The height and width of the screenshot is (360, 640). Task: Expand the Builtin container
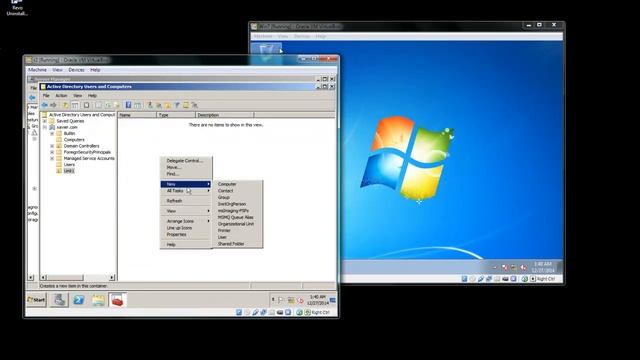pyautogui.click(x=52, y=133)
